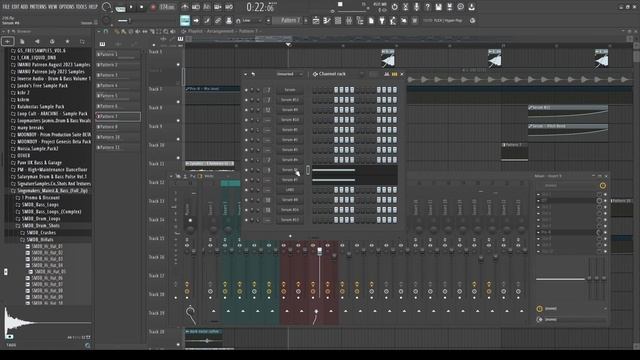Open the EDIT menu
Image resolution: width=640 pixels, height=360 pixels.
click(x=16, y=7)
